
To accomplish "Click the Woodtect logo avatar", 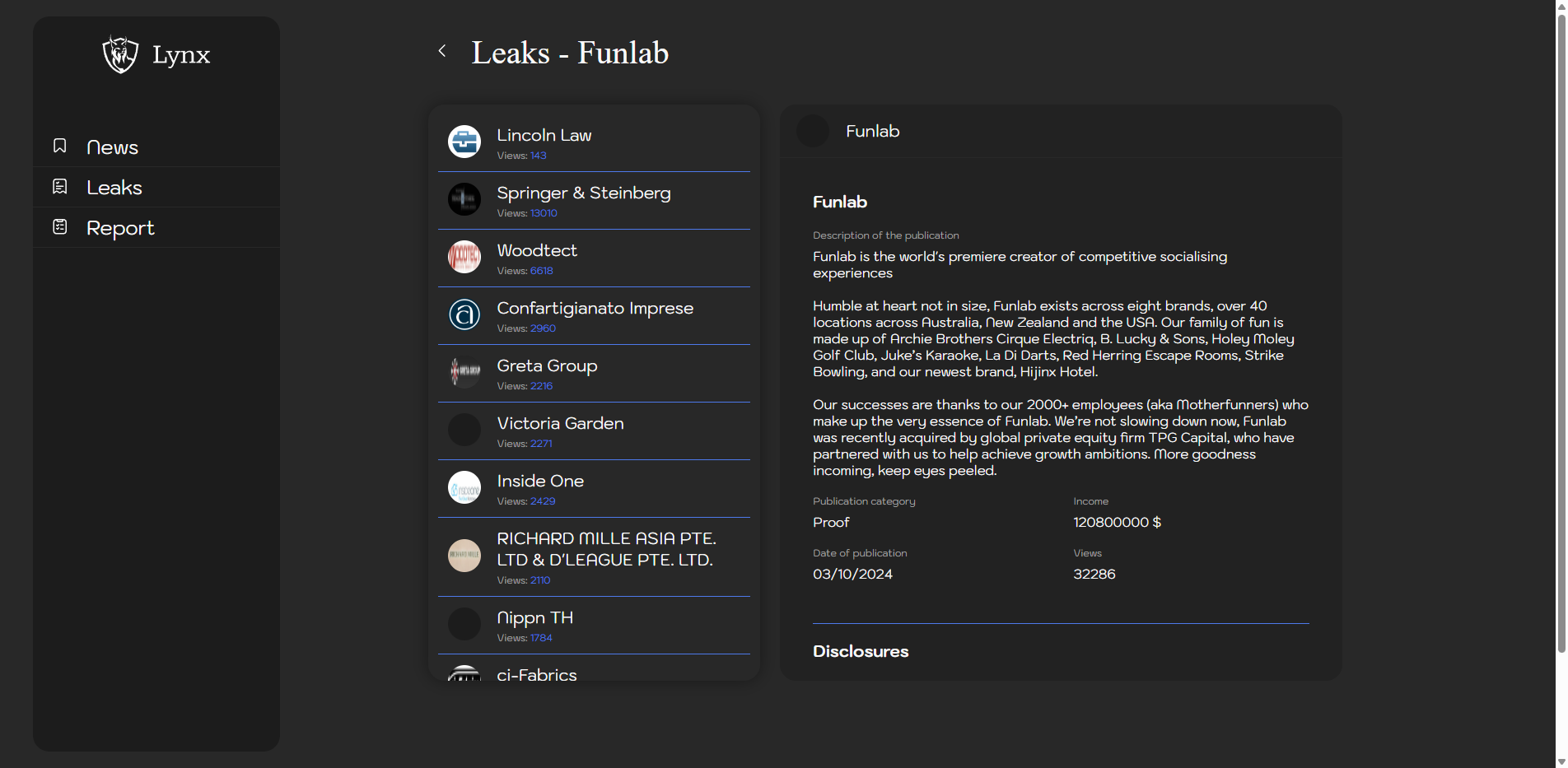I will 464,257.
